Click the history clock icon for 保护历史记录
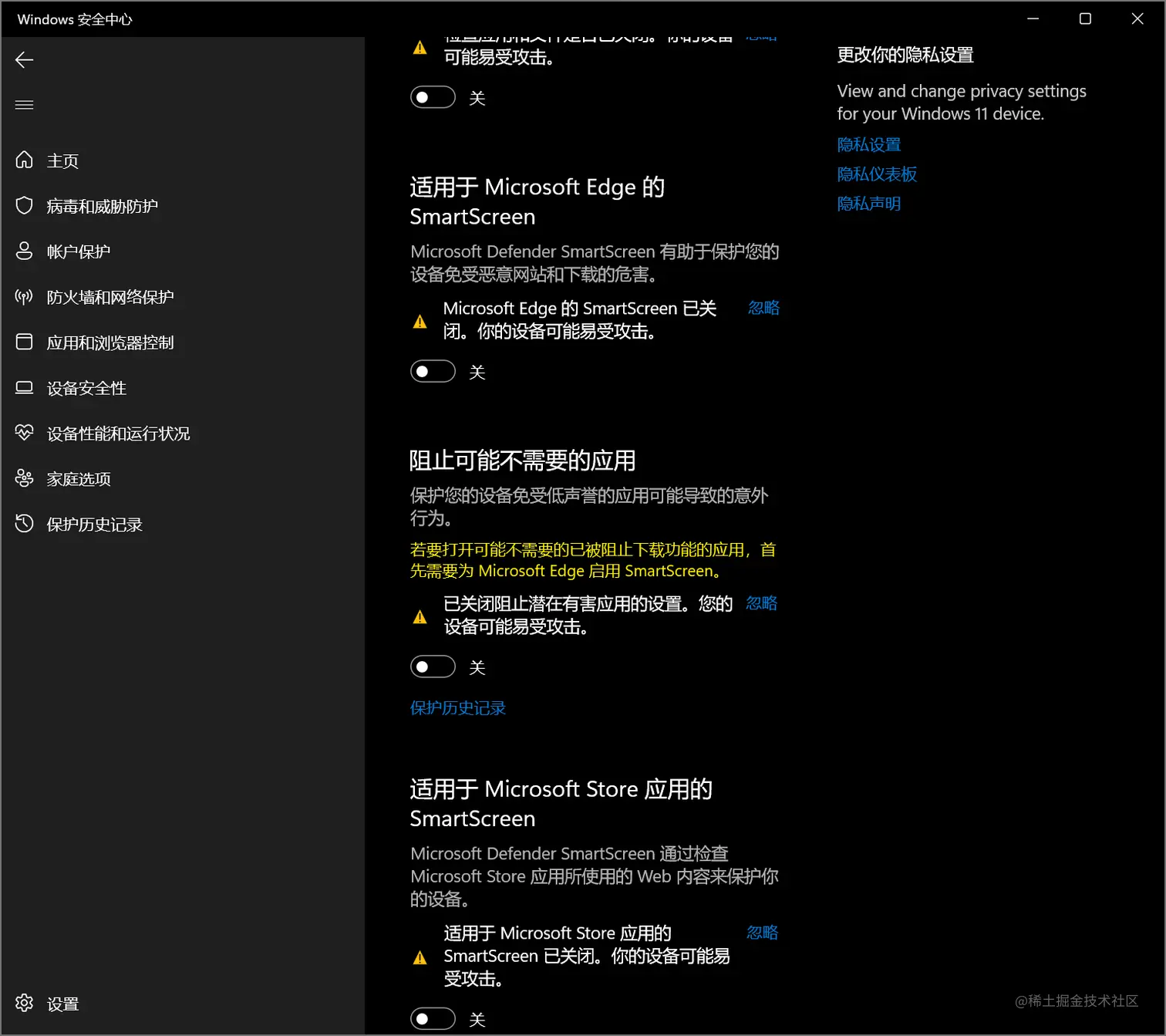Screen dimensions: 1166x1036 [24, 524]
